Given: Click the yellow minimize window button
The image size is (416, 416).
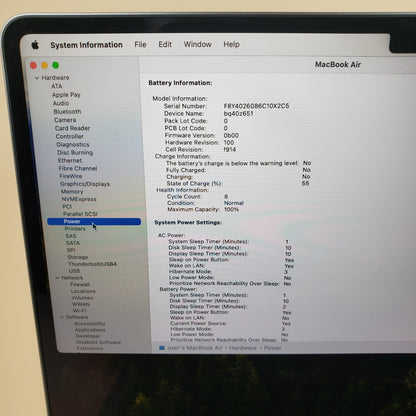Looking at the screenshot, I should [44, 65].
